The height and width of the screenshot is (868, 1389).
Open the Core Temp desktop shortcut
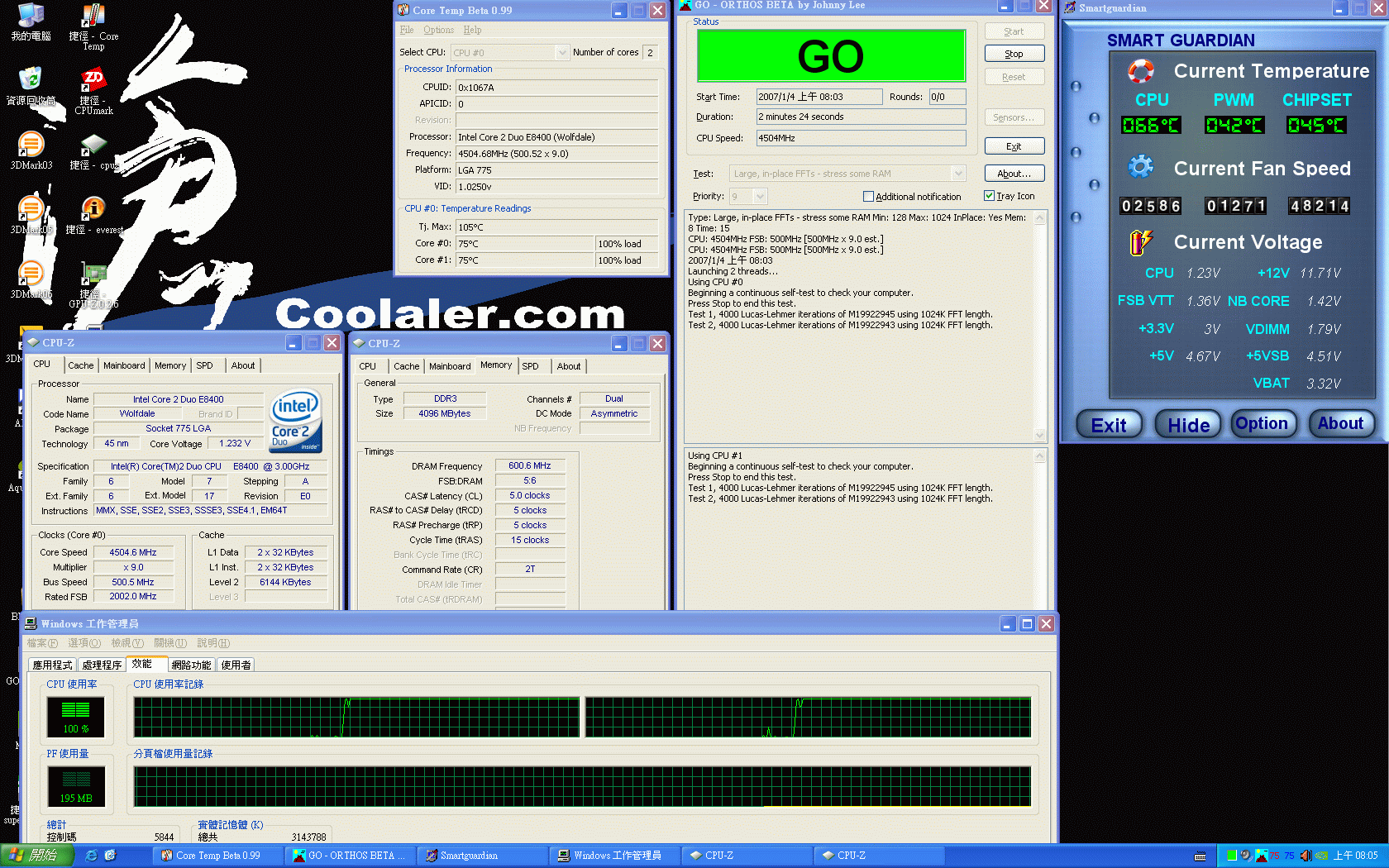93,26
